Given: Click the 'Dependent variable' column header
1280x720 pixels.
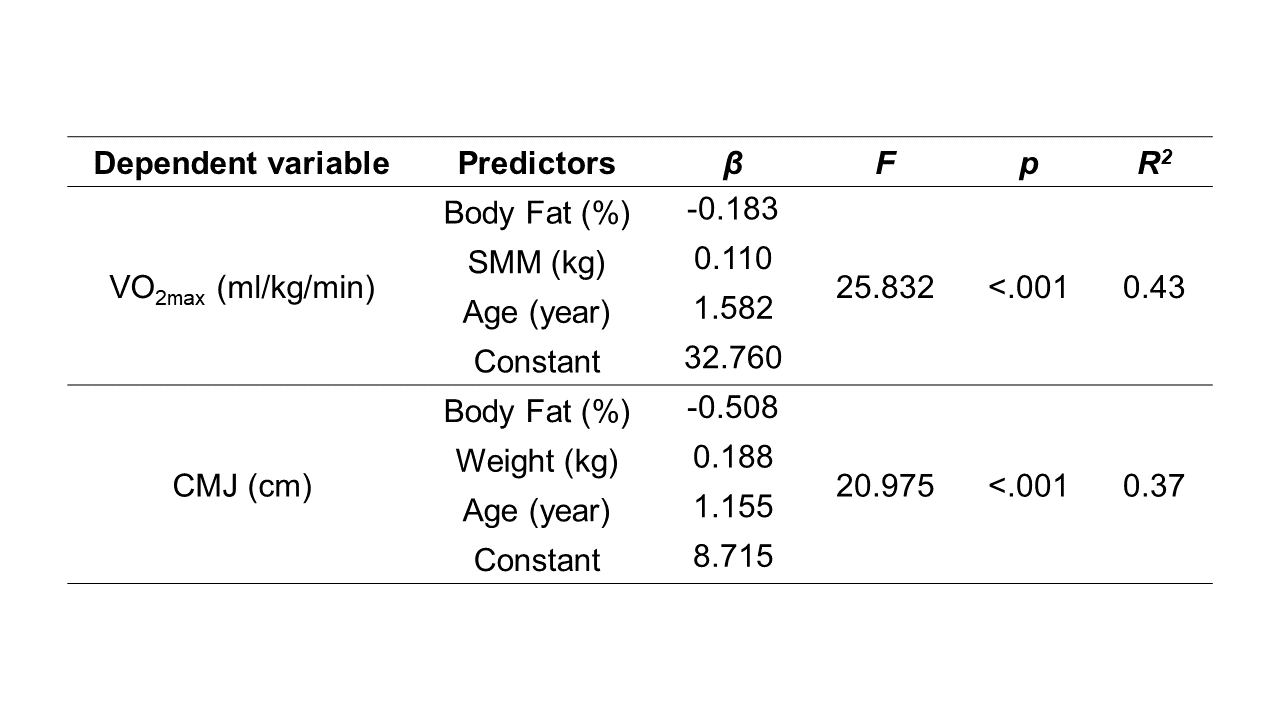Looking at the screenshot, I should point(241,163).
